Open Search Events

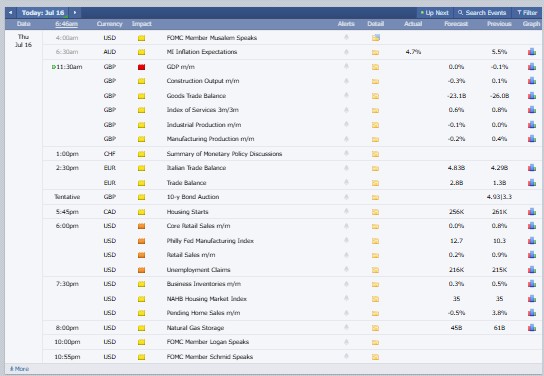[x=482, y=13]
